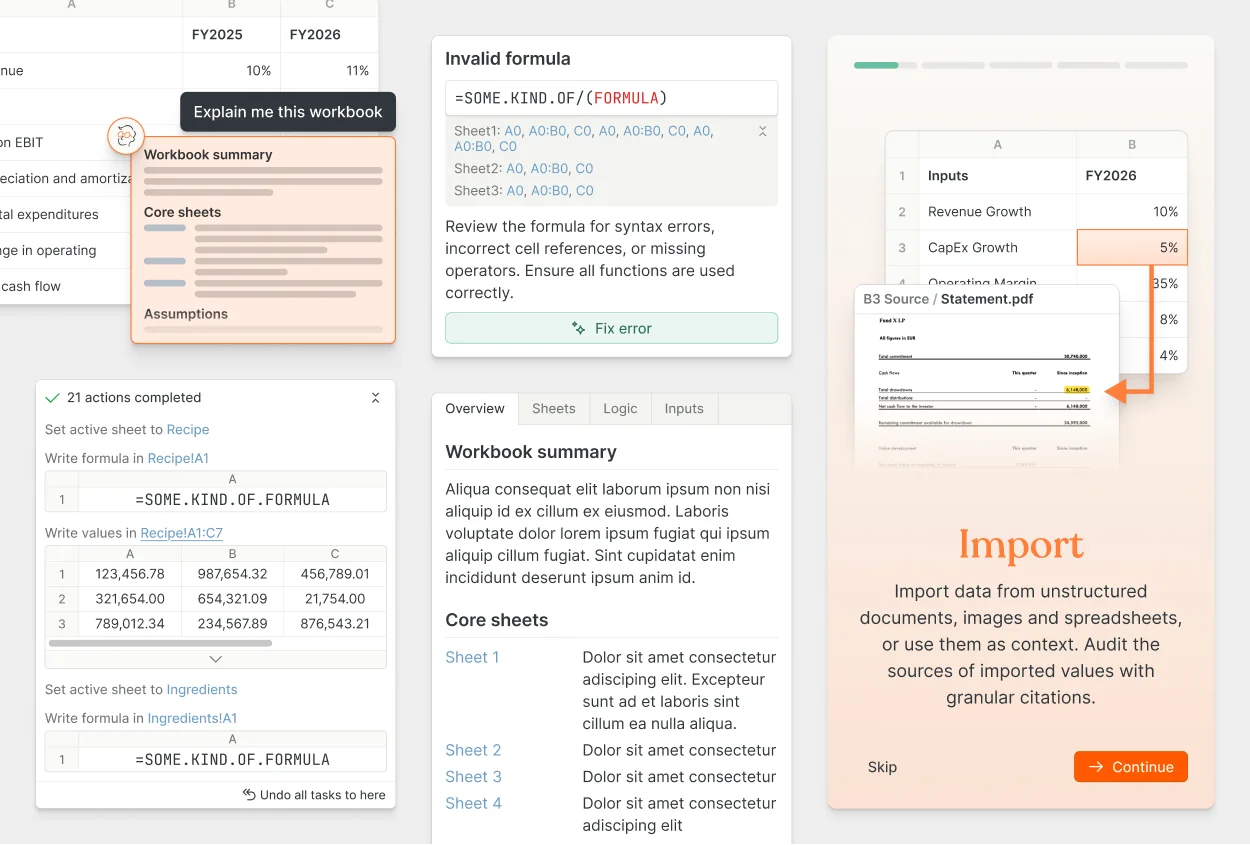Screen dimensions: 1250x845
Task: Open the Recipe sheet link
Action: coord(188,430)
